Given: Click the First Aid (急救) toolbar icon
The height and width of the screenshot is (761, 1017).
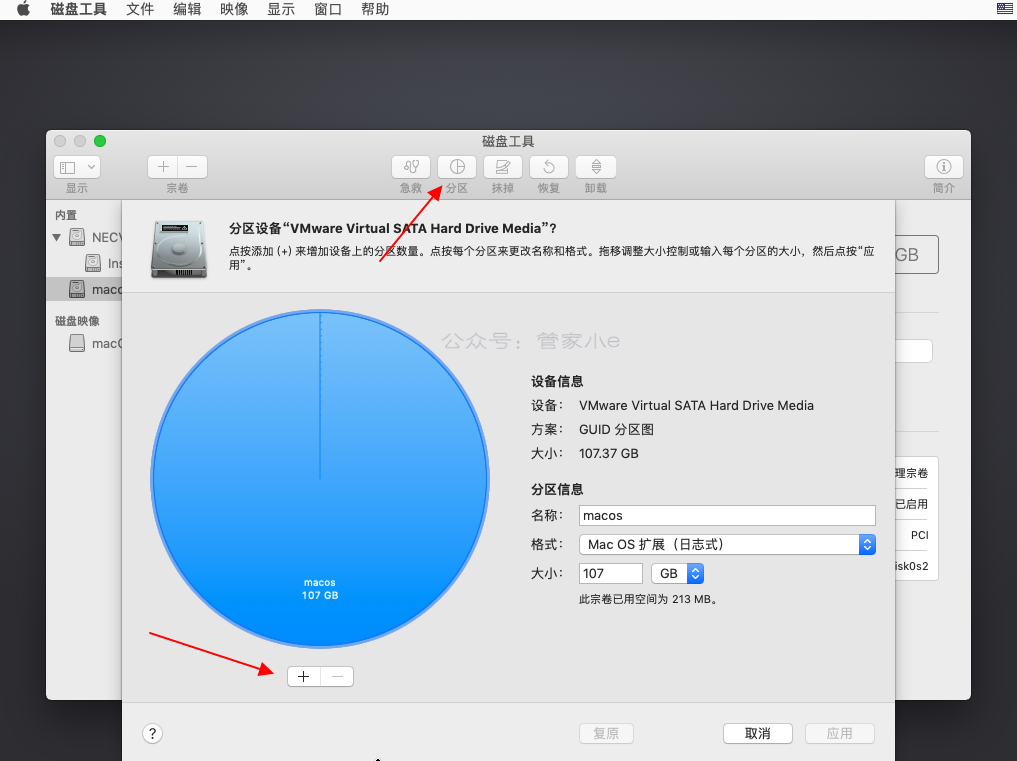Looking at the screenshot, I should pos(411,167).
